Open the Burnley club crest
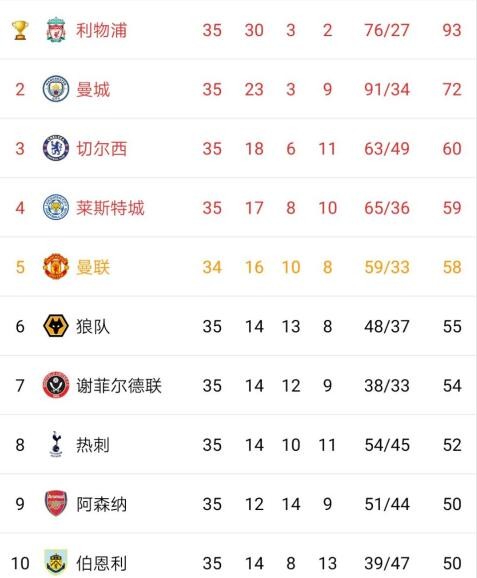477x578 pixels. click(x=56, y=563)
